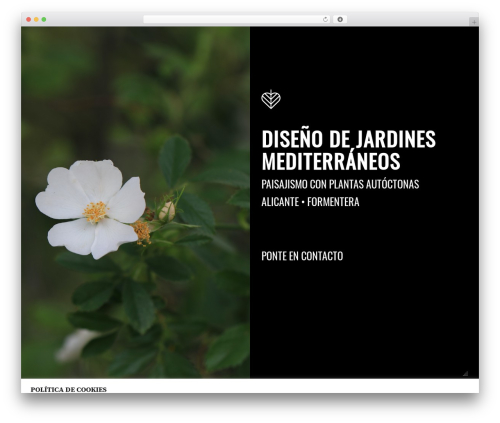Click the yellow minimize window button

[36, 19]
